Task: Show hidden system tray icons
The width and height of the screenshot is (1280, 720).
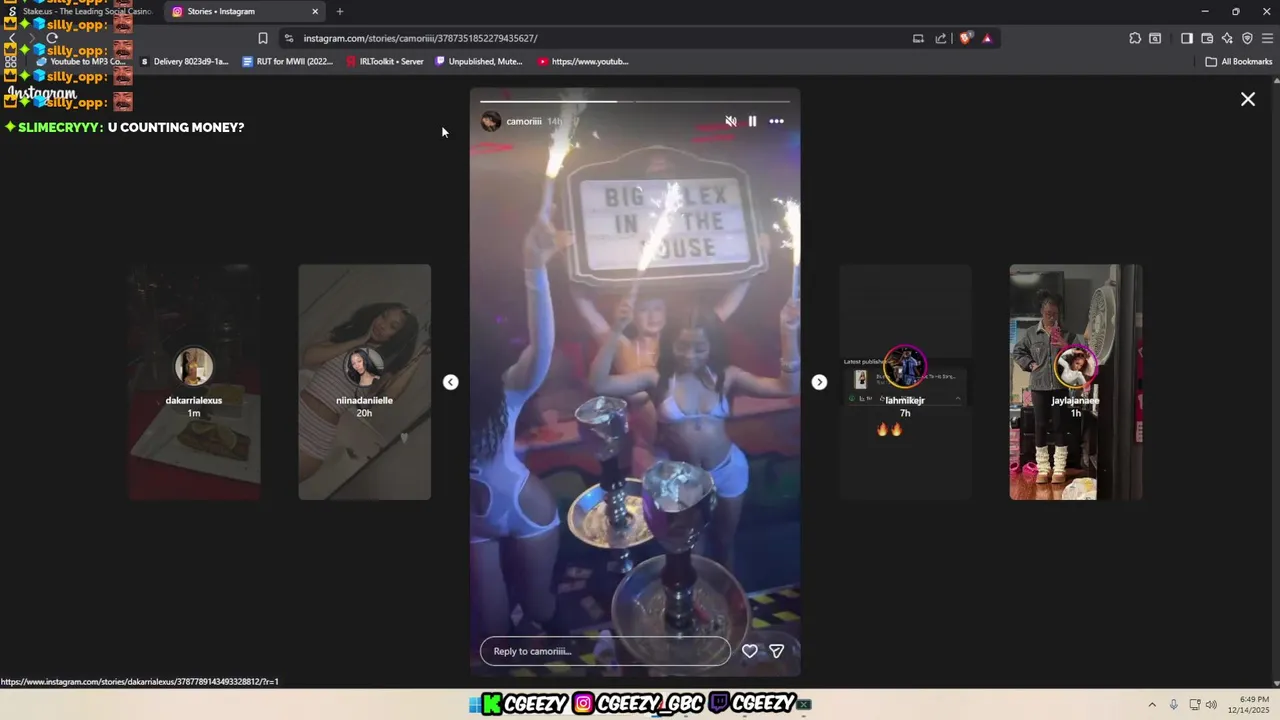Action: [x=1152, y=704]
